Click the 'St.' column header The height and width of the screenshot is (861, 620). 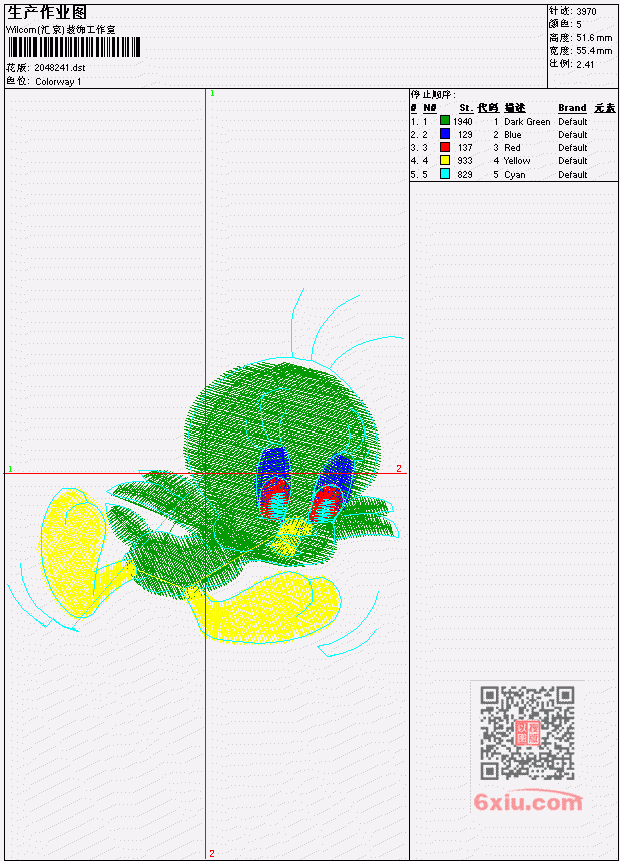pyautogui.click(x=466, y=108)
